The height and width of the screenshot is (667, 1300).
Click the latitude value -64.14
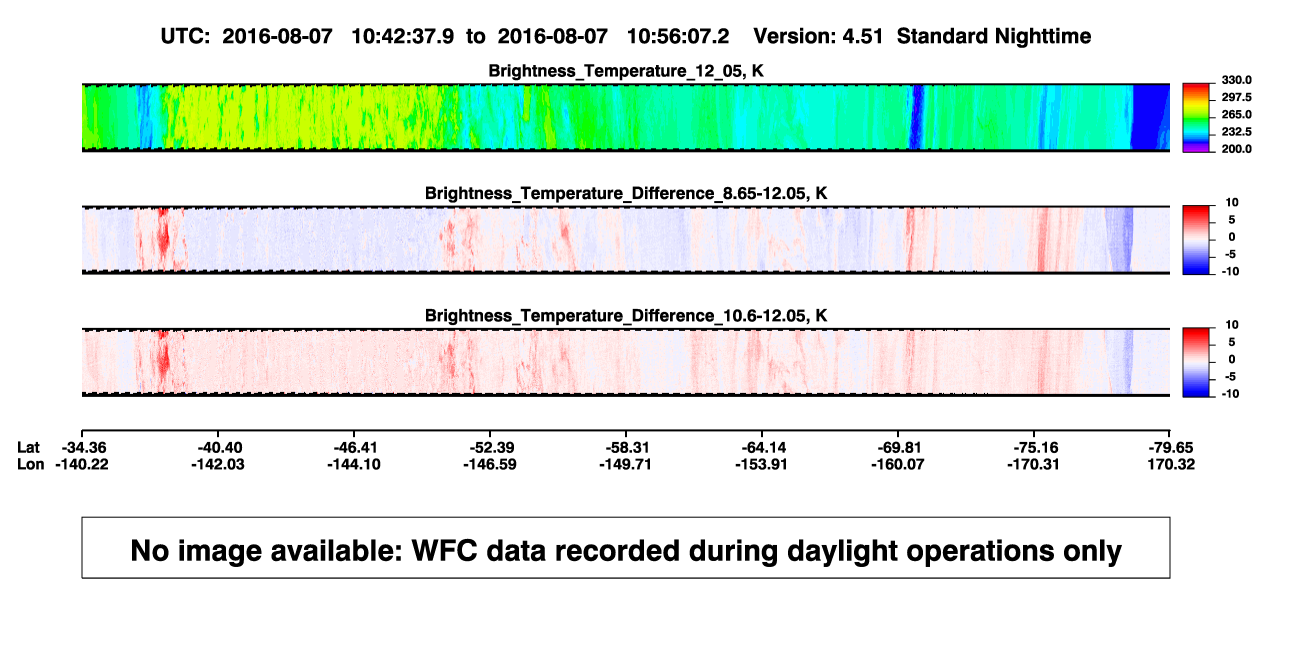(763, 447)
